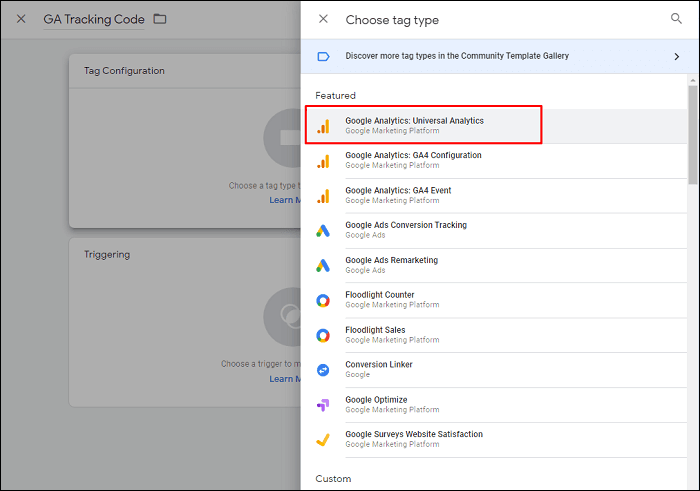The height and width of the screenshot is (491, 700).
Task: Select Google Ads Remarketing tag type
Action: click(496, 266)
